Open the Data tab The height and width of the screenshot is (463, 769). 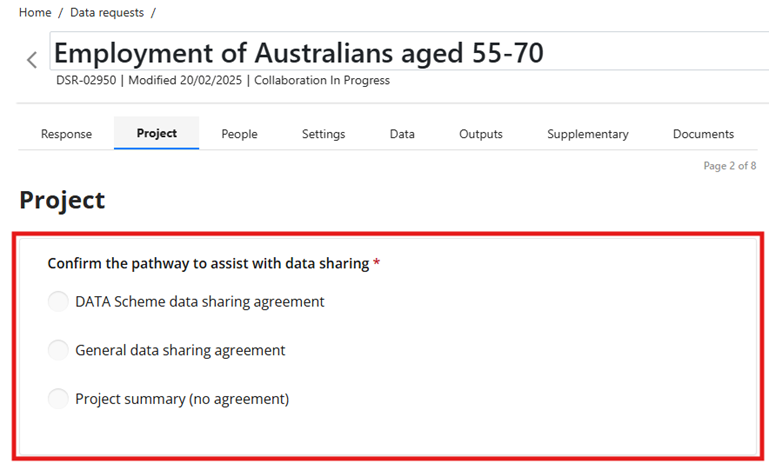click(402, 134)
